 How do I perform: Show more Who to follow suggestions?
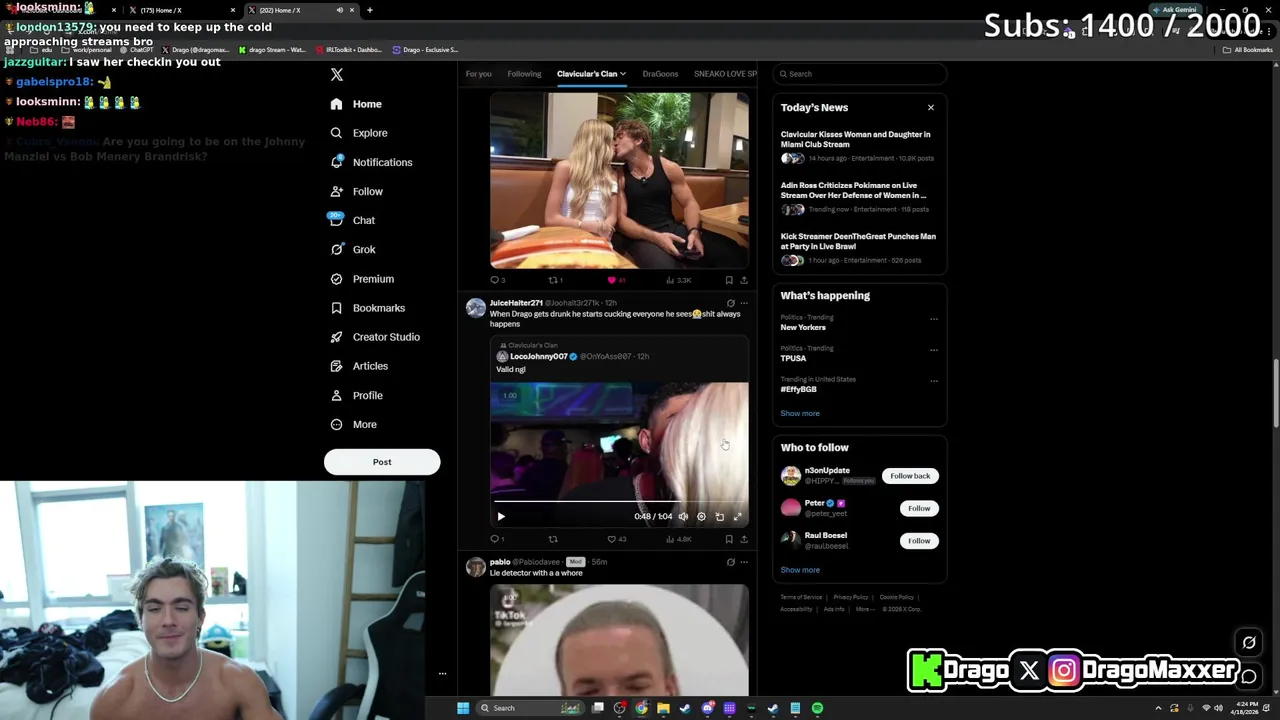point(800,570)
